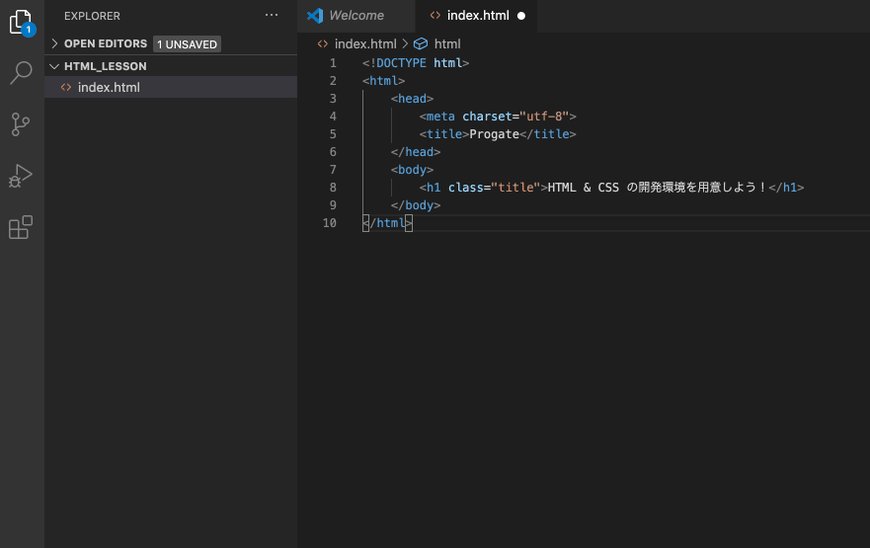The height and width of the screenshot is (548, 870).
Task: Click the html symbol cube icon in breadcrumb
Action: click(x=421, y=43)
